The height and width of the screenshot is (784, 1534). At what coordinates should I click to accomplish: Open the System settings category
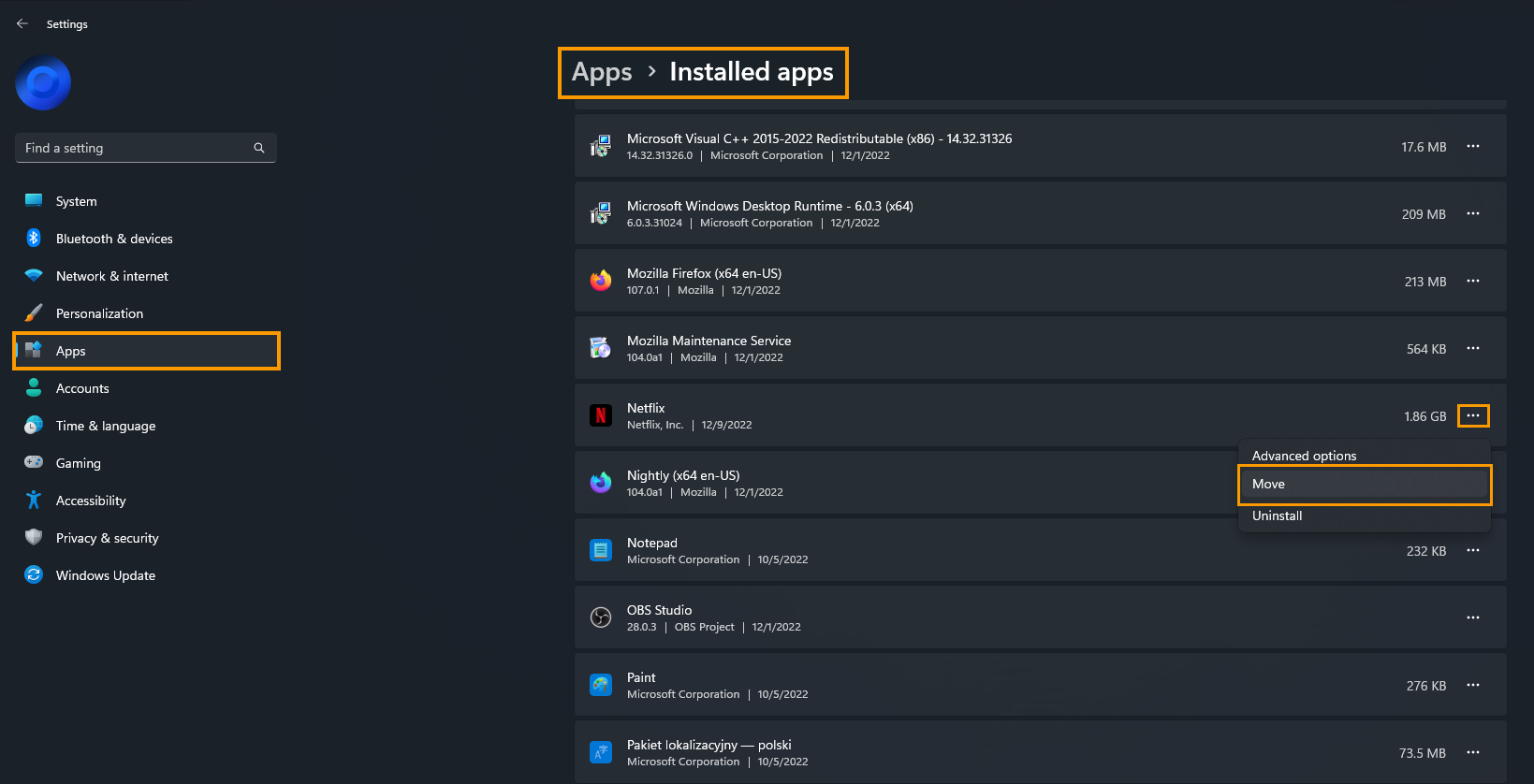click(x=146, y=201)
